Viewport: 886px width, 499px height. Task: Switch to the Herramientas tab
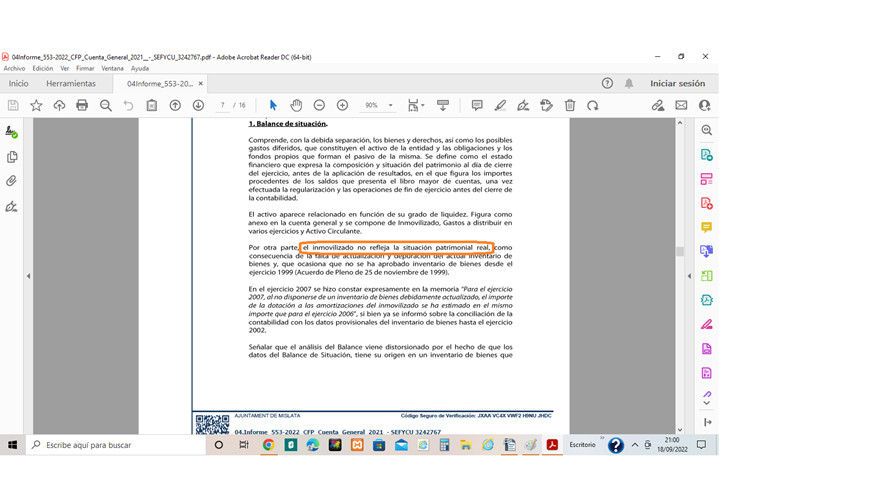tap(71, 84)
